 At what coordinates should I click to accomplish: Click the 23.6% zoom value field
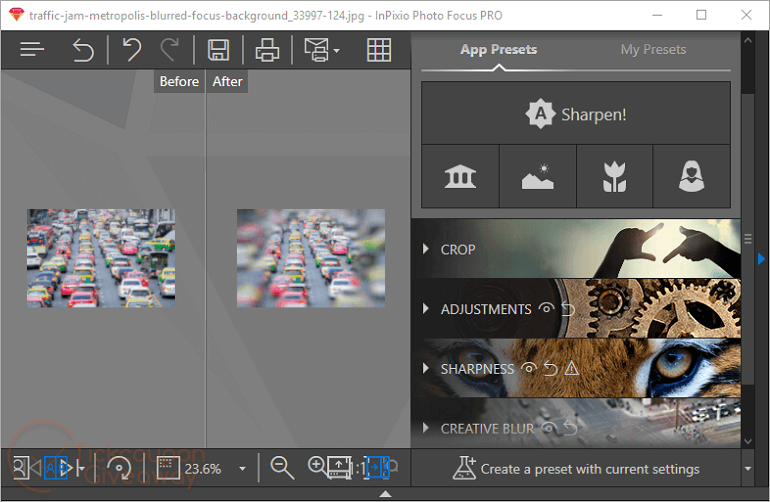point(203,469)
